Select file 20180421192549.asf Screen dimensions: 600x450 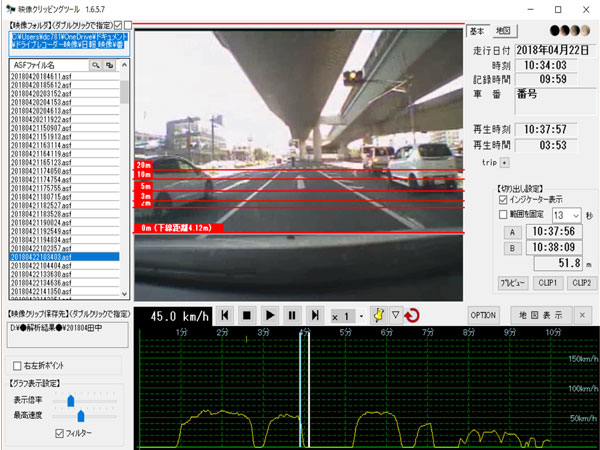(x=64, y=232)
